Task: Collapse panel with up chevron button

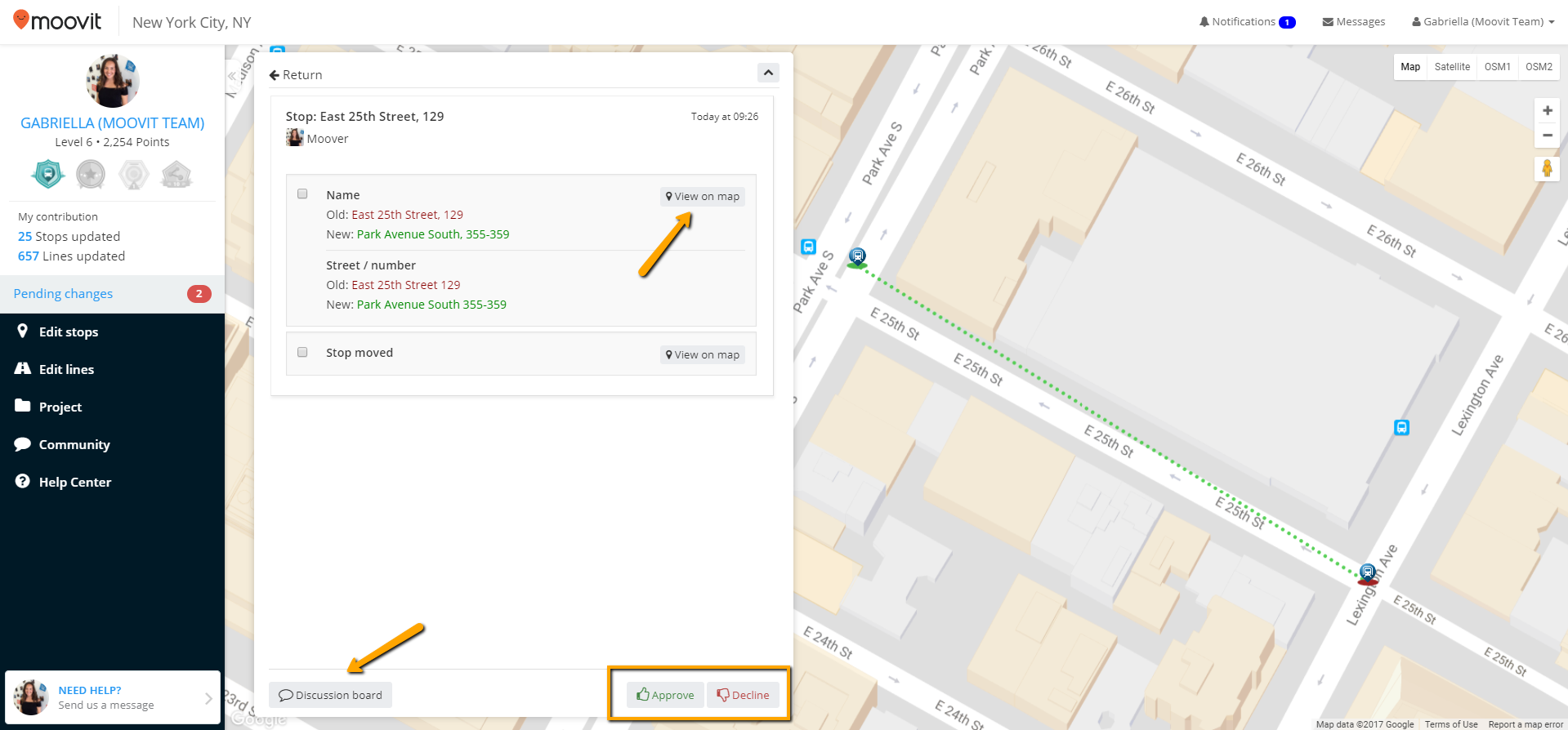Action: 768,73
